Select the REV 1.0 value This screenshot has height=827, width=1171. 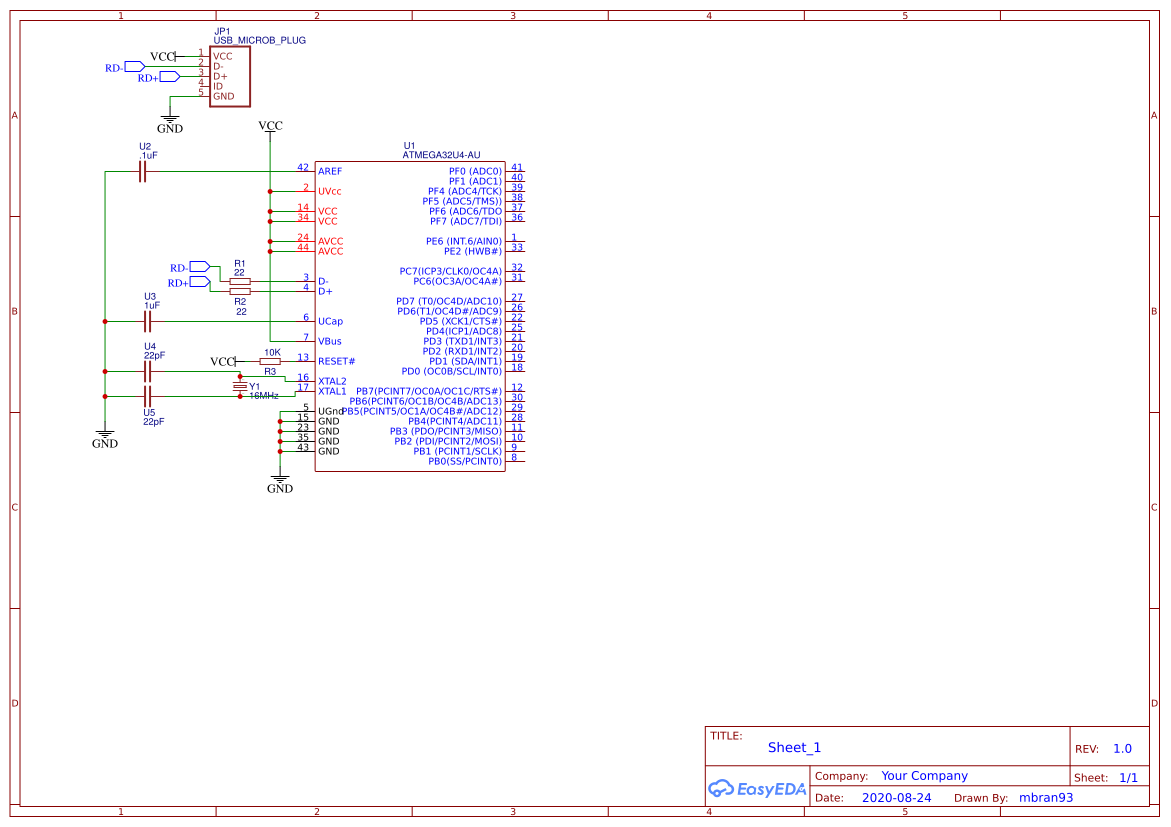1122,748
